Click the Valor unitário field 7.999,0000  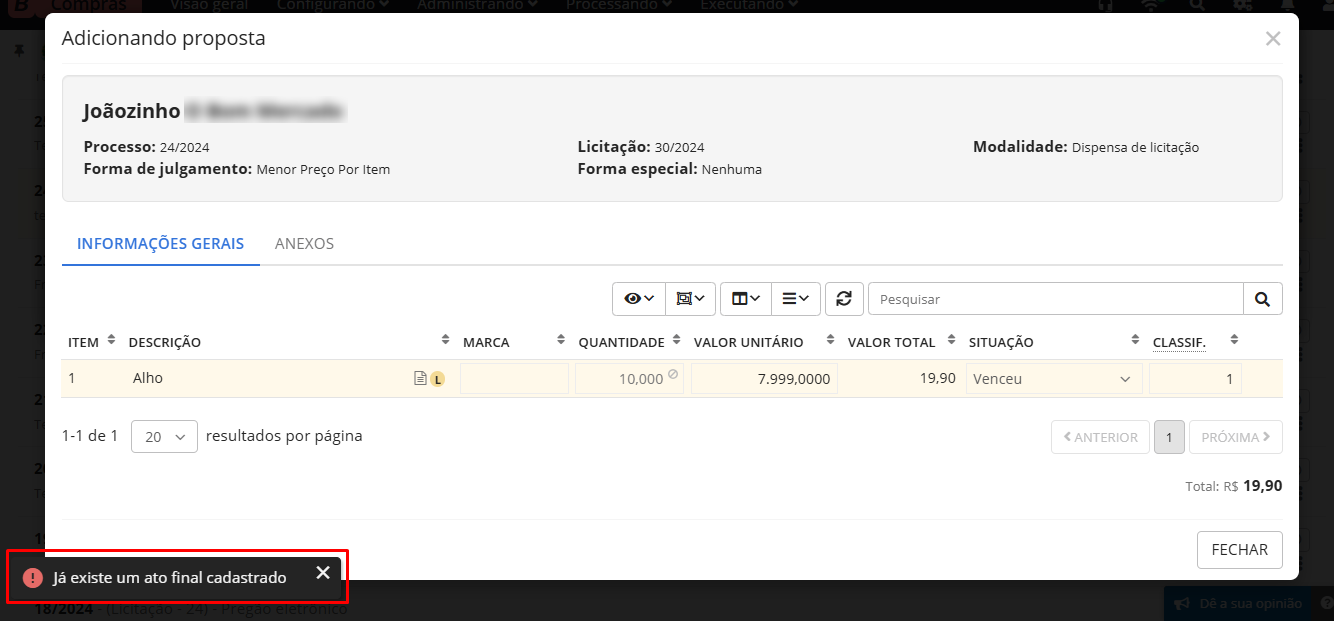tap(764, 379)
